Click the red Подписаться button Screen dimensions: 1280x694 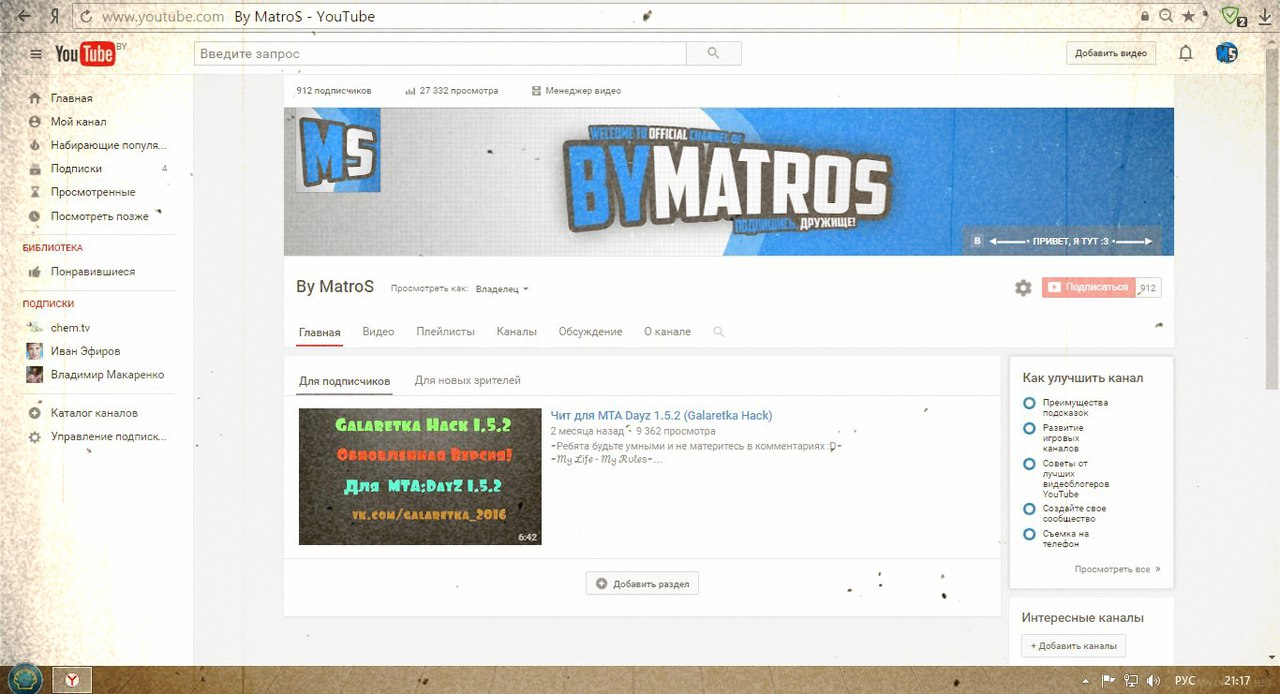(x=1088, y=288)
